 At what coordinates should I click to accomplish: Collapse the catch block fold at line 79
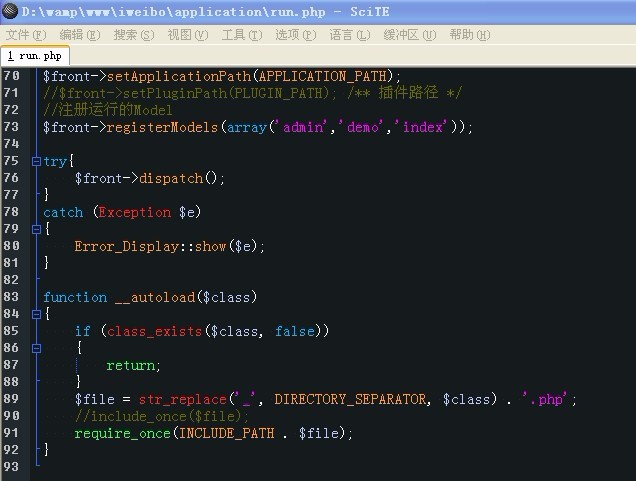(x=36, y=229)
